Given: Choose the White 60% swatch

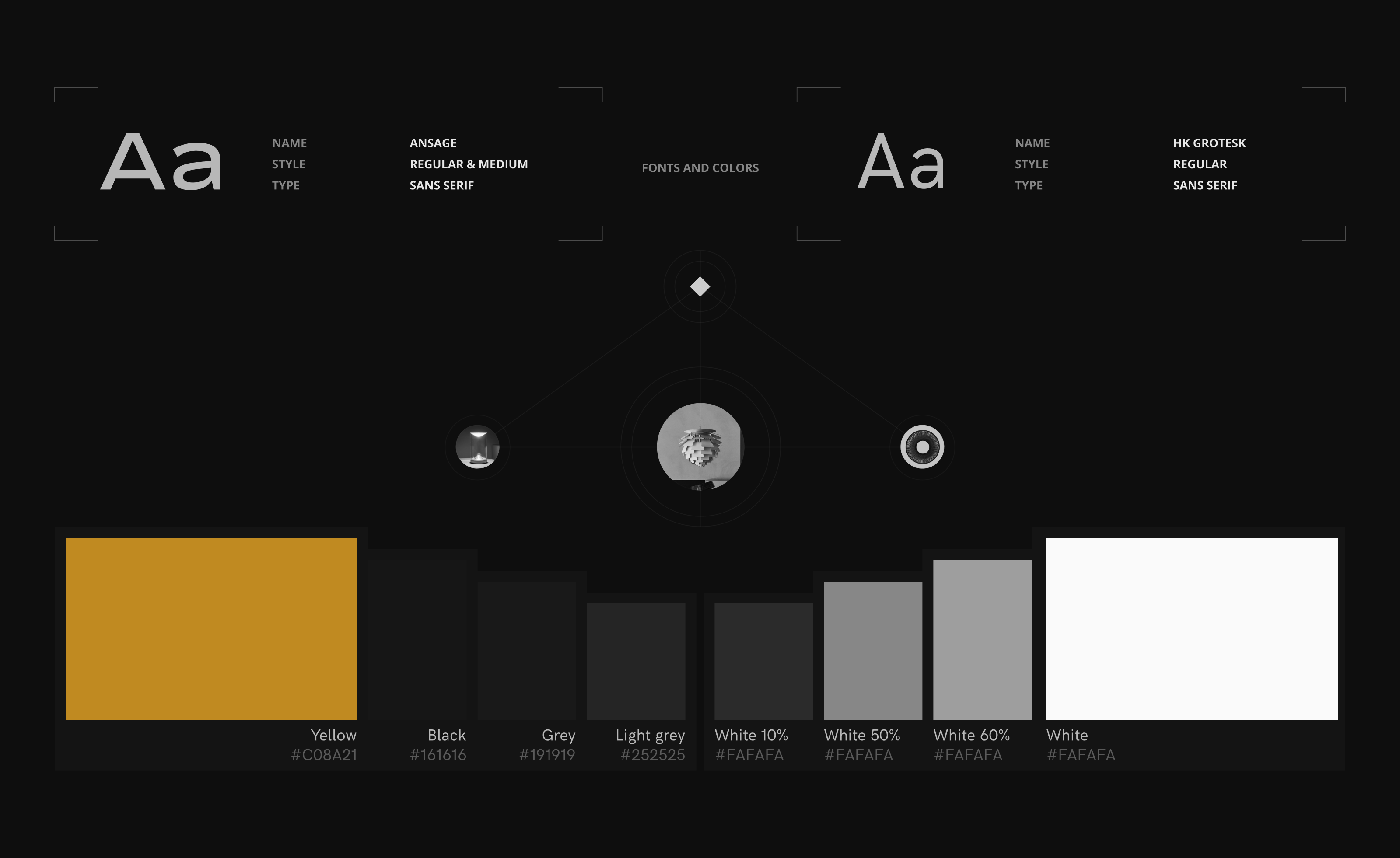Looking at the screenshot, I should (x=982, y=639).
